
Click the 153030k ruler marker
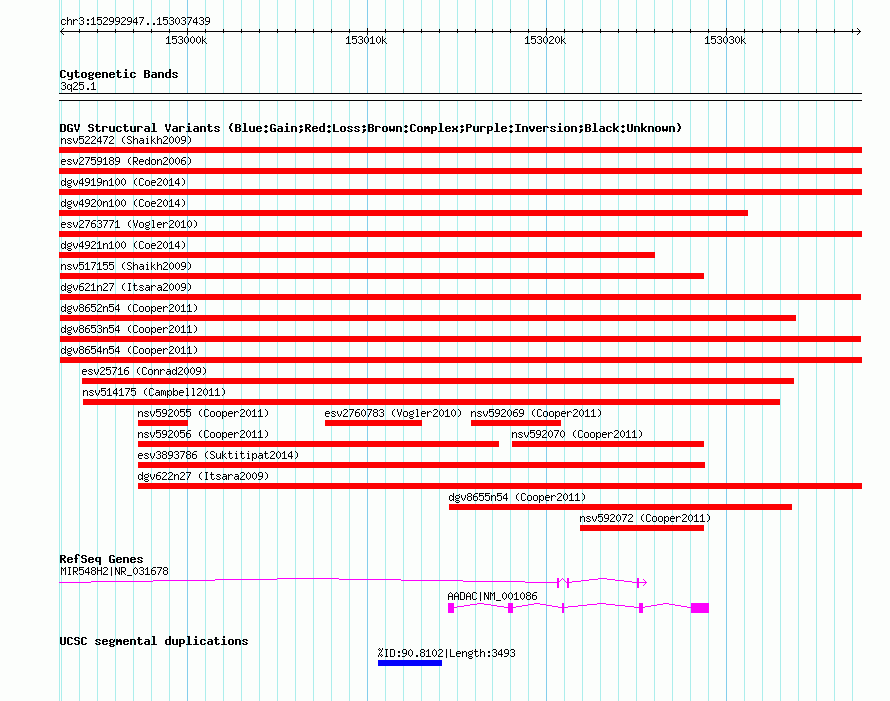[x=725, y=40]
